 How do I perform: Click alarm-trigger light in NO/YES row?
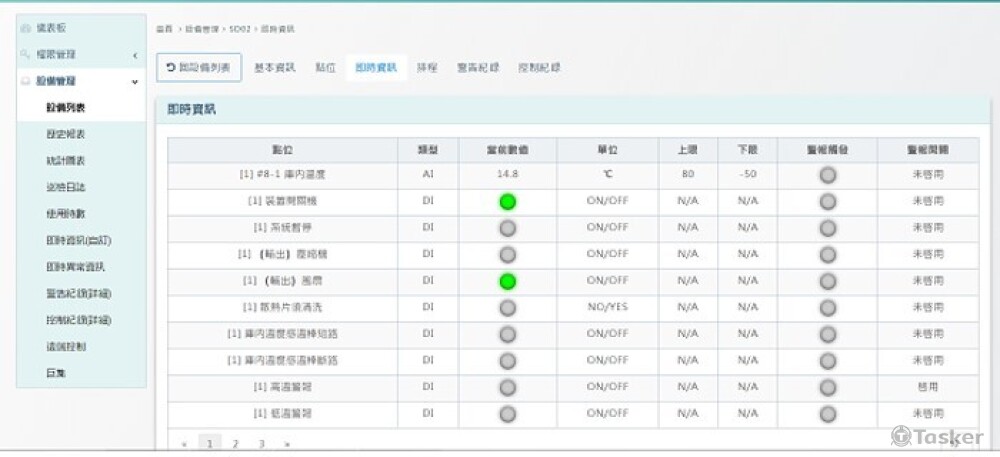[828, 308]
